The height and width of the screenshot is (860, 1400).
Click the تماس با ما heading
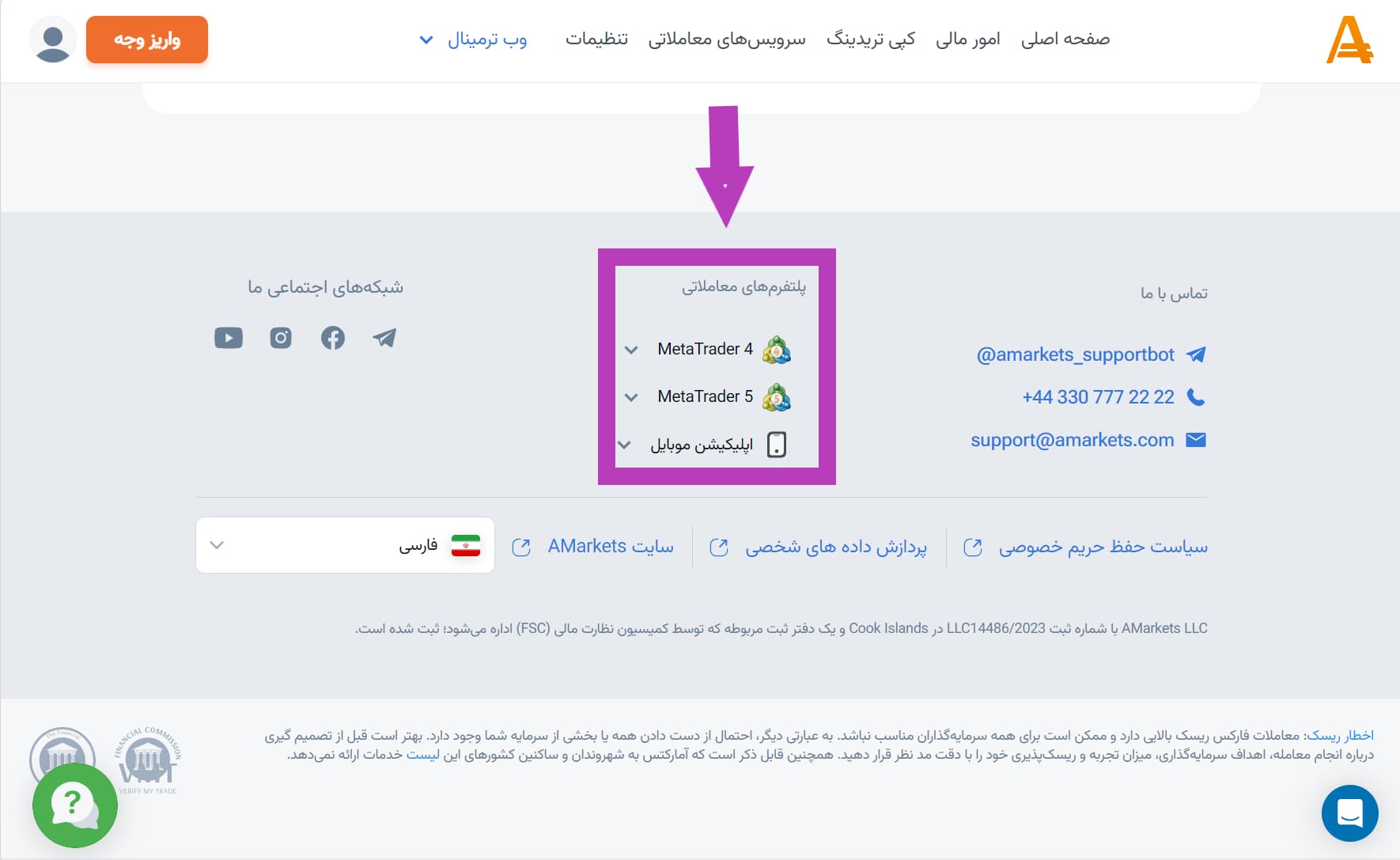[1174, 294]
